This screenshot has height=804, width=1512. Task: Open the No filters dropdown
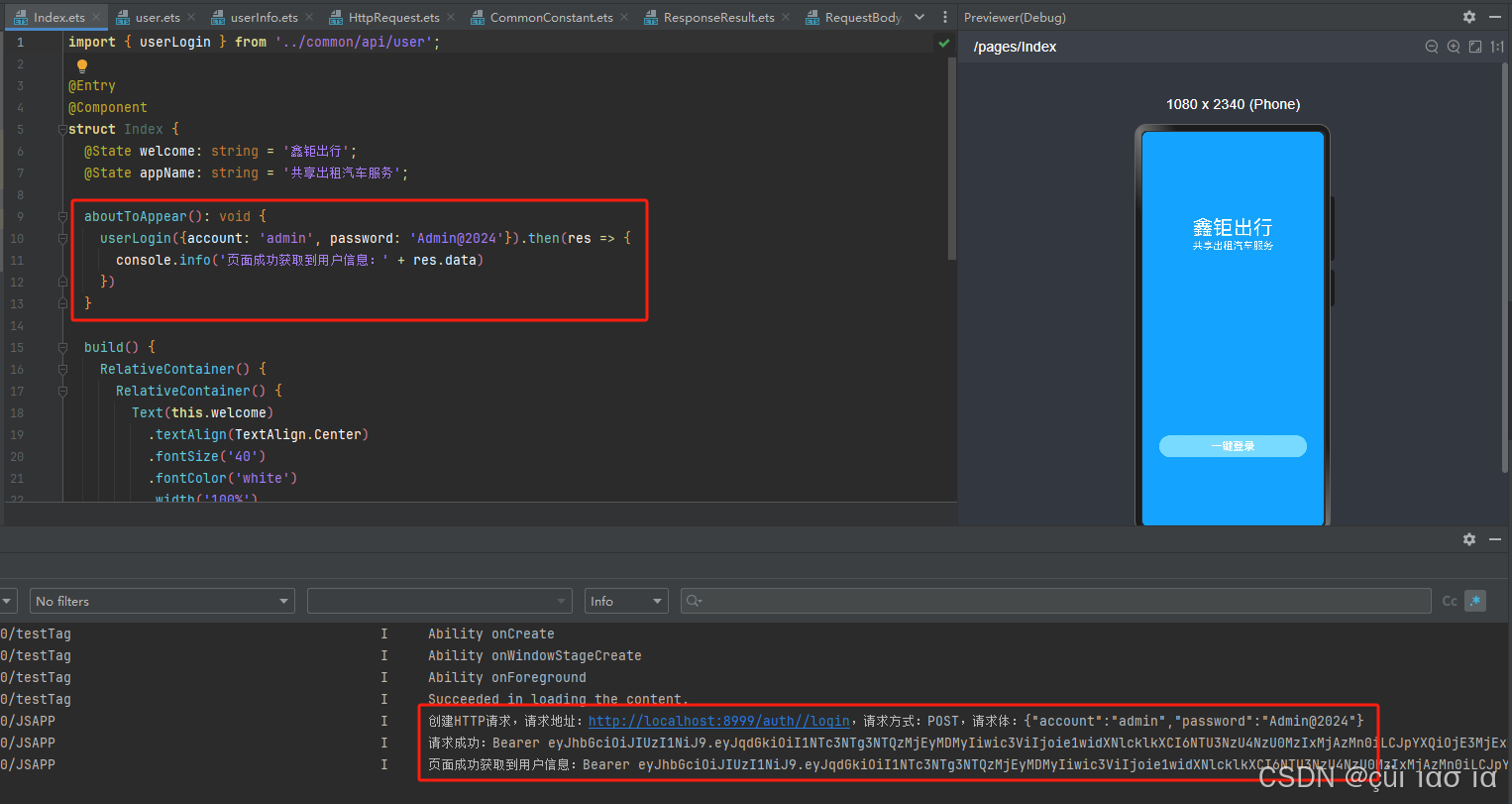point(162,601)
